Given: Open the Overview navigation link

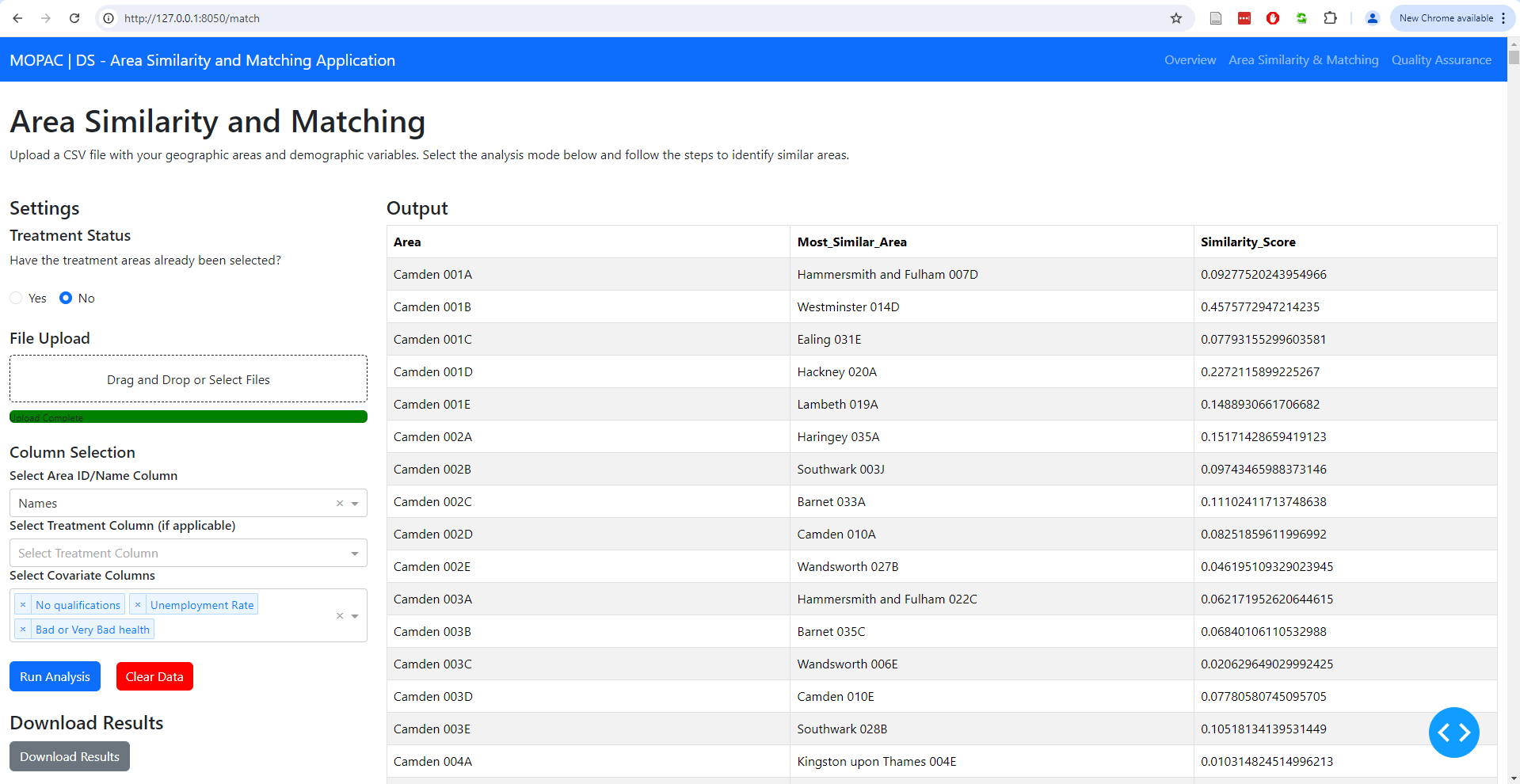Looking at the screenshot, I should (x=1190, y=60).
